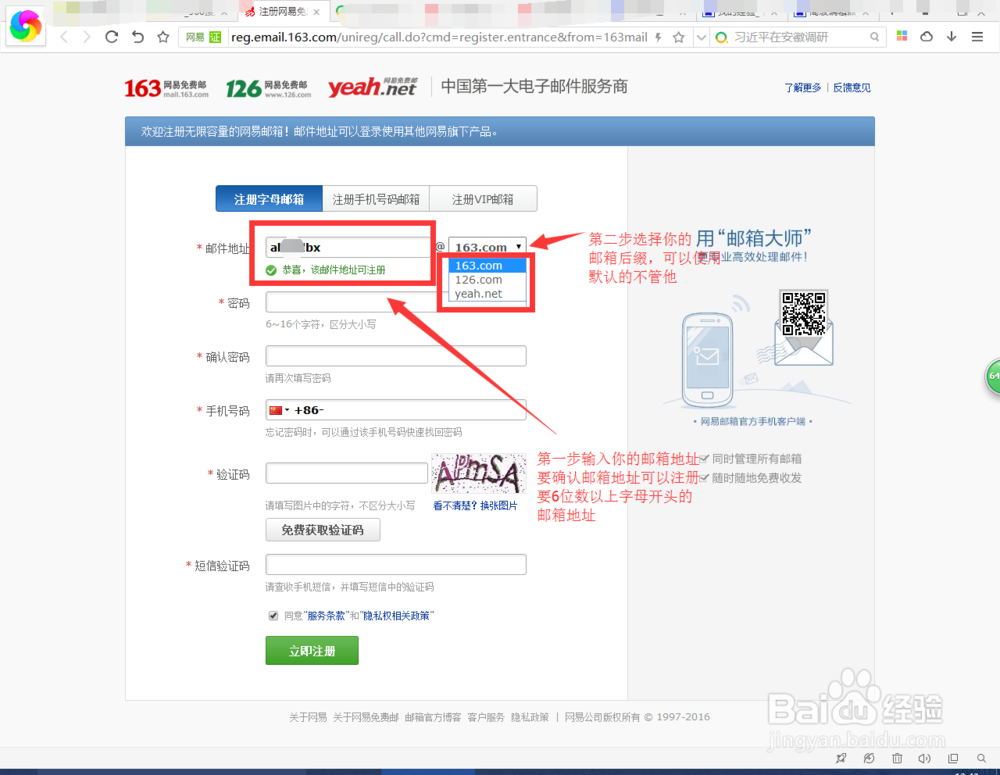Switch to 注册VIP邮箱 tab
This screenshot has height=775, width=1000.
pyautogui.click(x=483, y=199)
